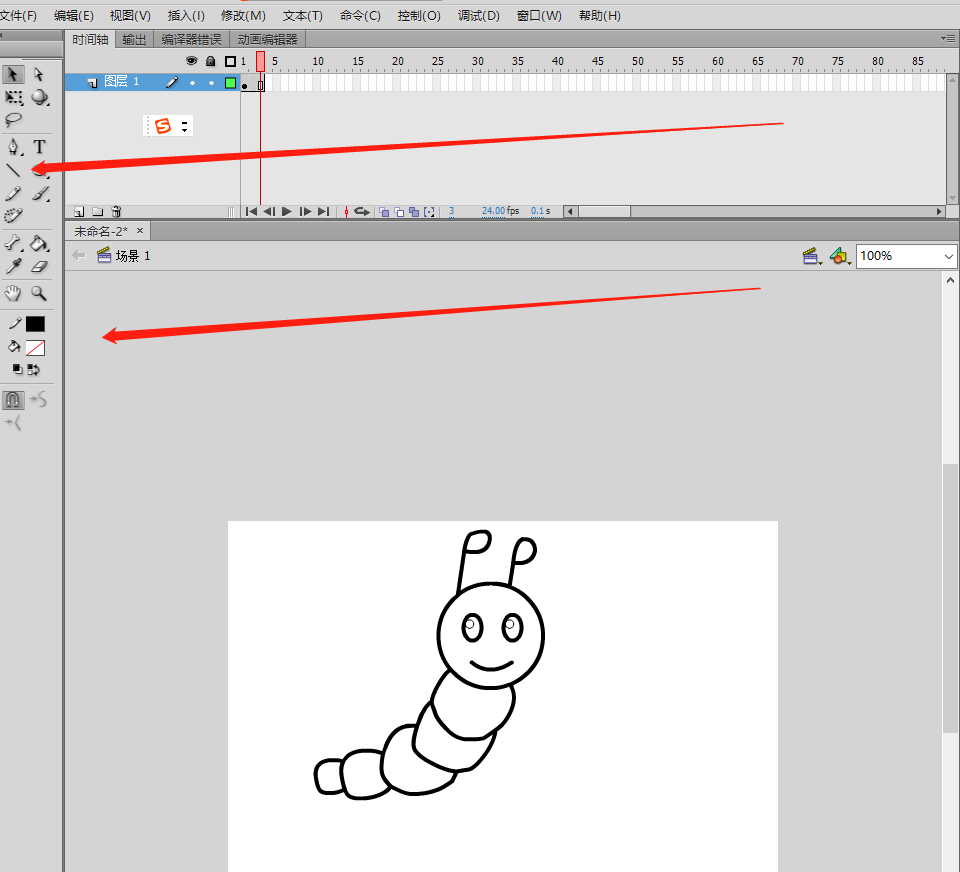Toggle outline view square for 图层 1
Screen dimensions: 960x872
point(230,83)
